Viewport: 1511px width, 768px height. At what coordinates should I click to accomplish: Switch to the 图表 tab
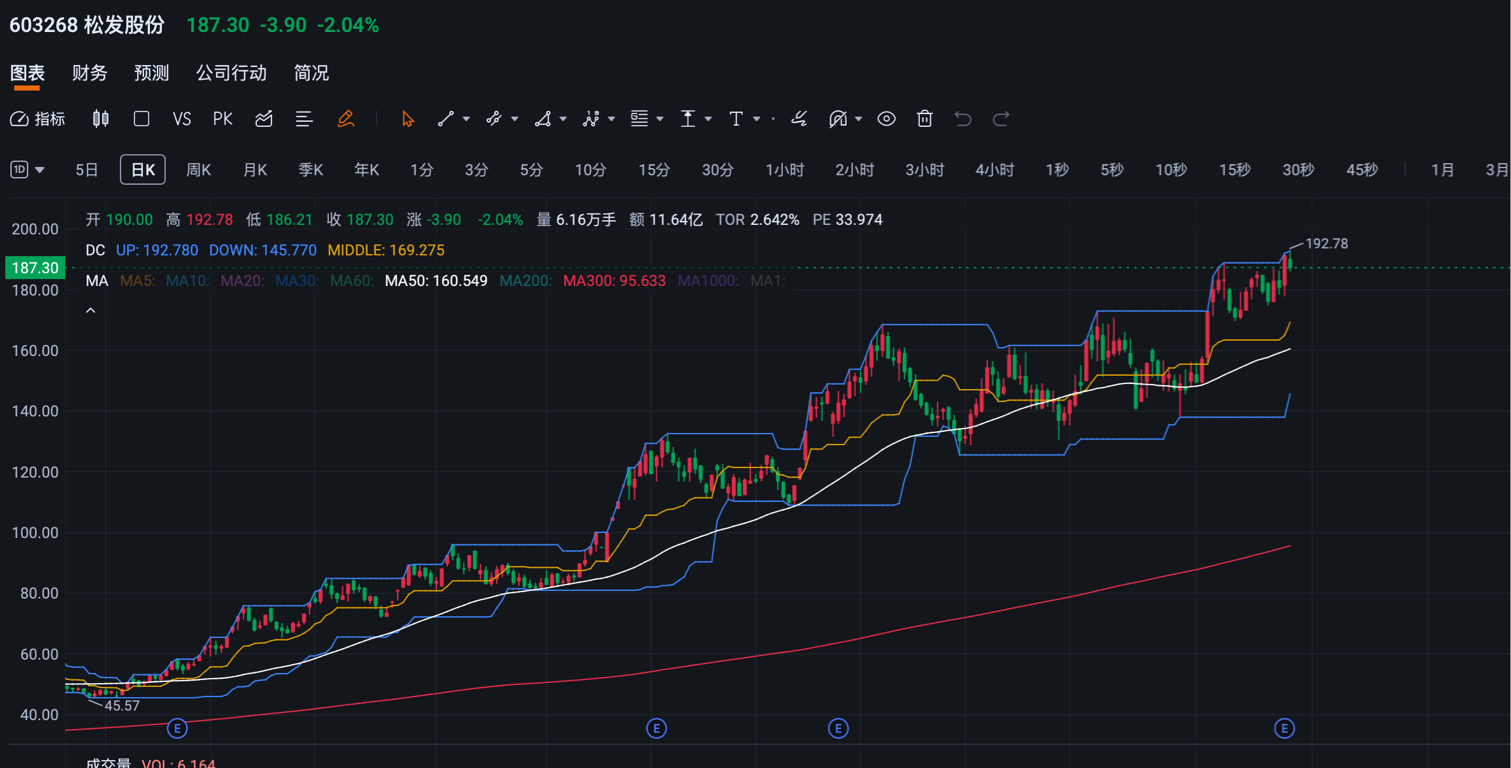(28, 73)
